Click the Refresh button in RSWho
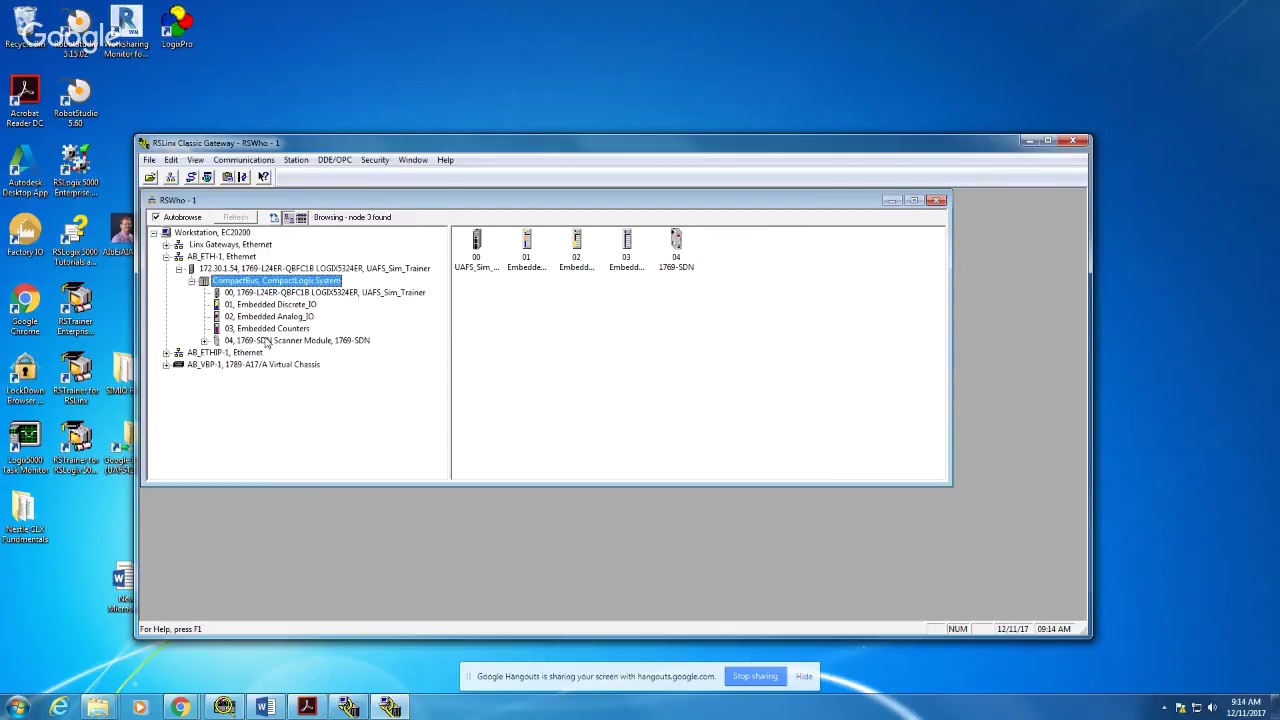 [236, 217]
